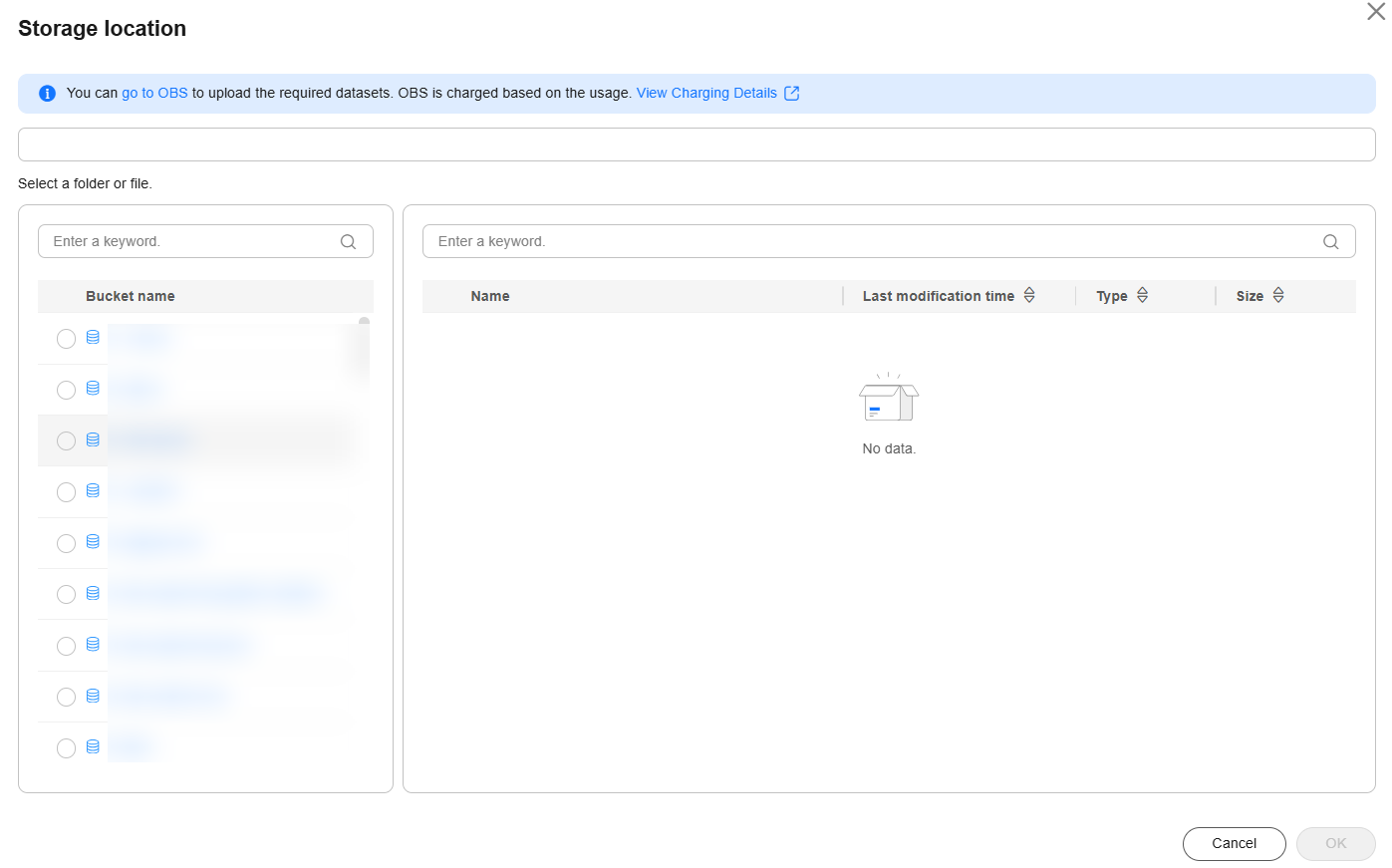Click the third bucket's database icon
Viewport: 1392px width, 868px height.
(x=93, y=439)
